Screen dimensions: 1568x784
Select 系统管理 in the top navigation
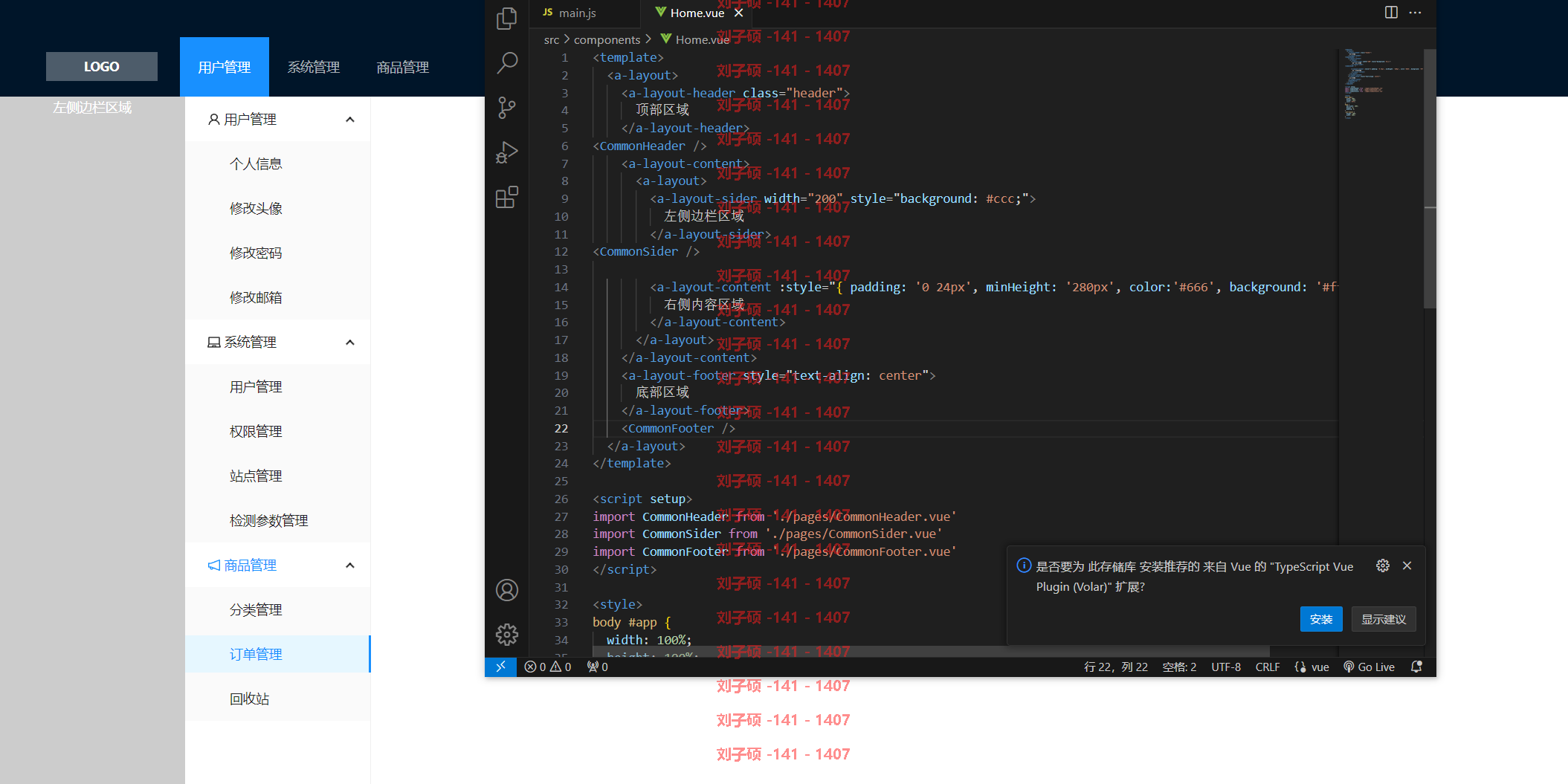(x=314, y=67)
